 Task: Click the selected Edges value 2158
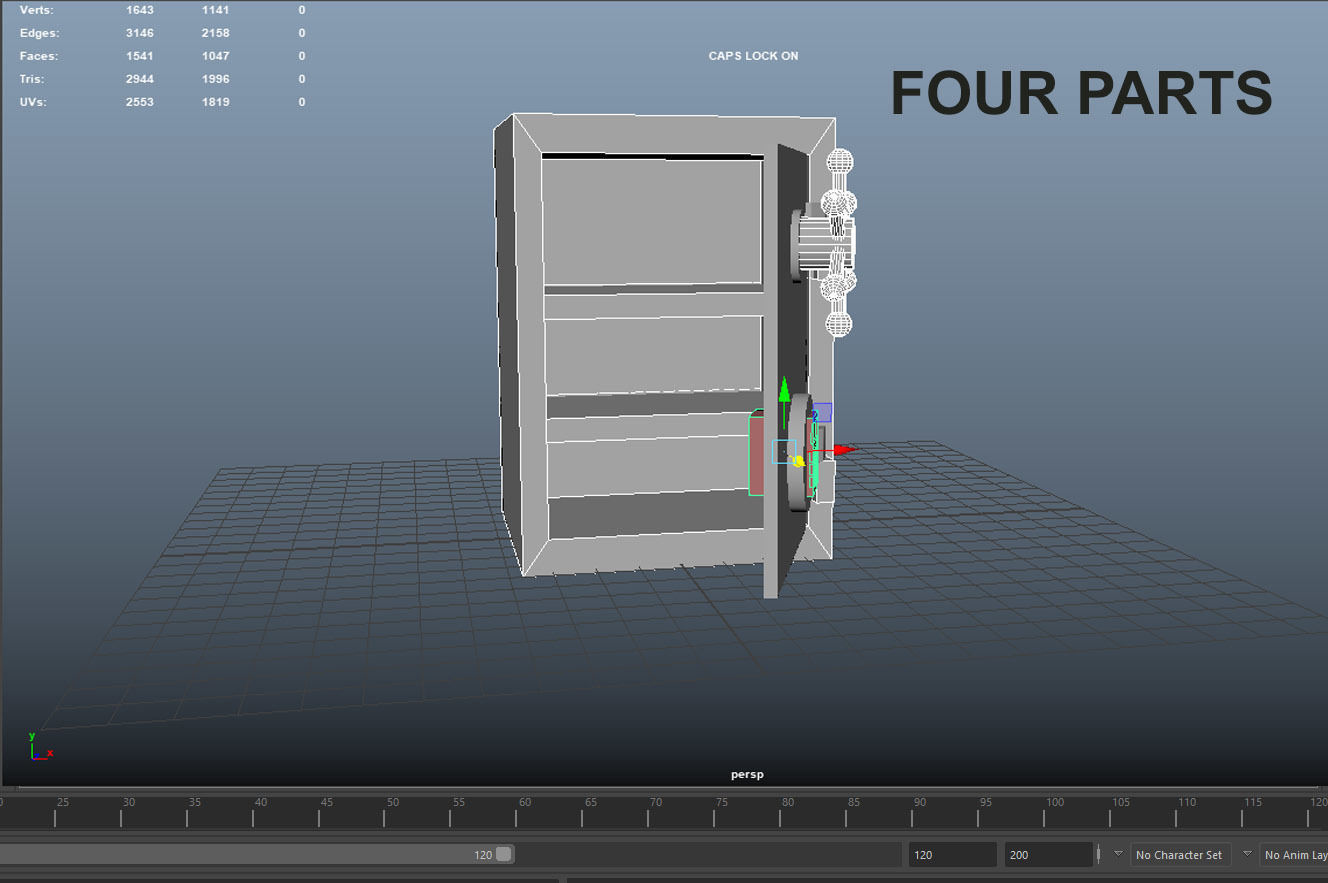215,33
